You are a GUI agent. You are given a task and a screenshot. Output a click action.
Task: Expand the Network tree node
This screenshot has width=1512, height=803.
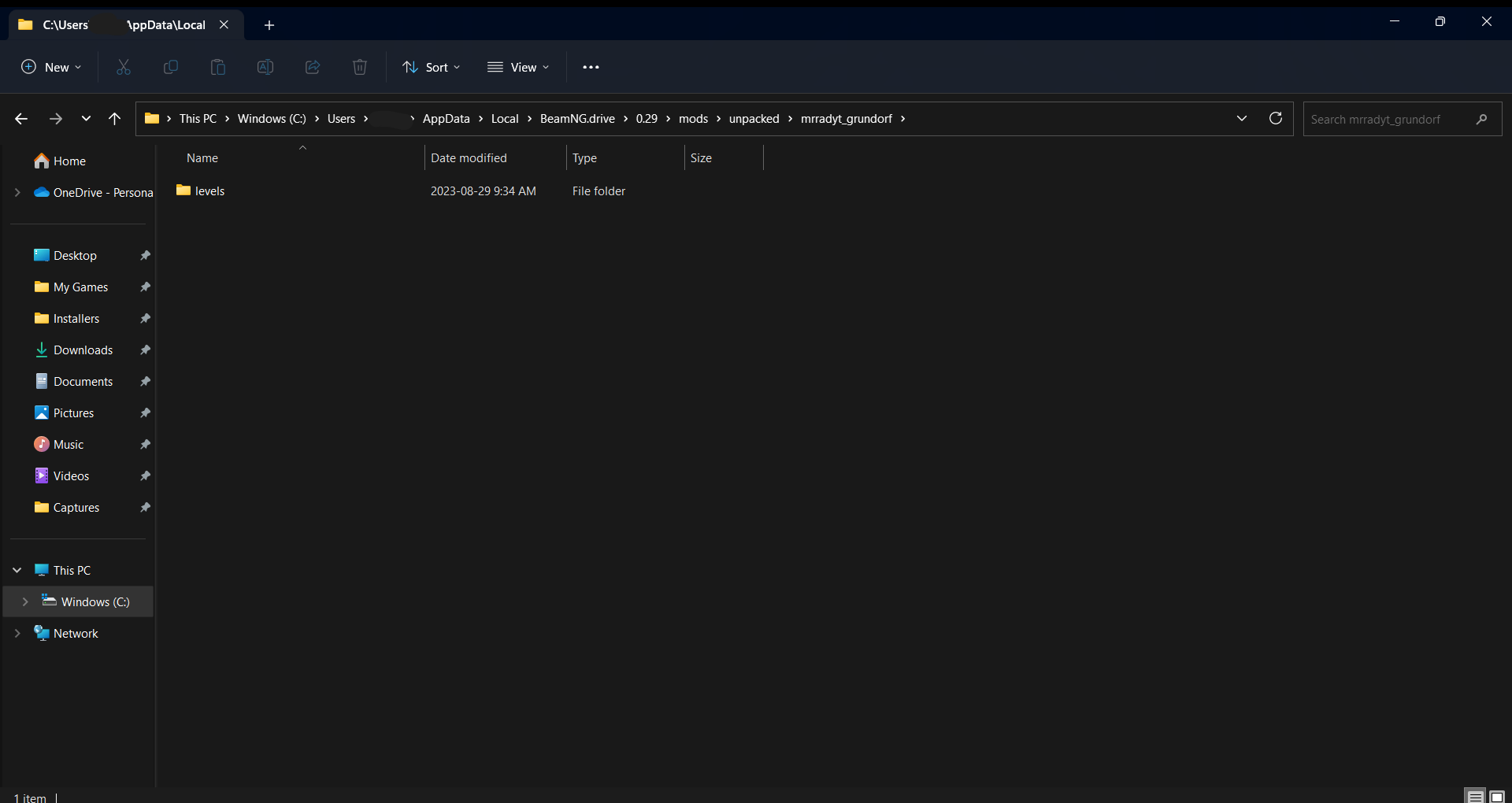(17, 633)
